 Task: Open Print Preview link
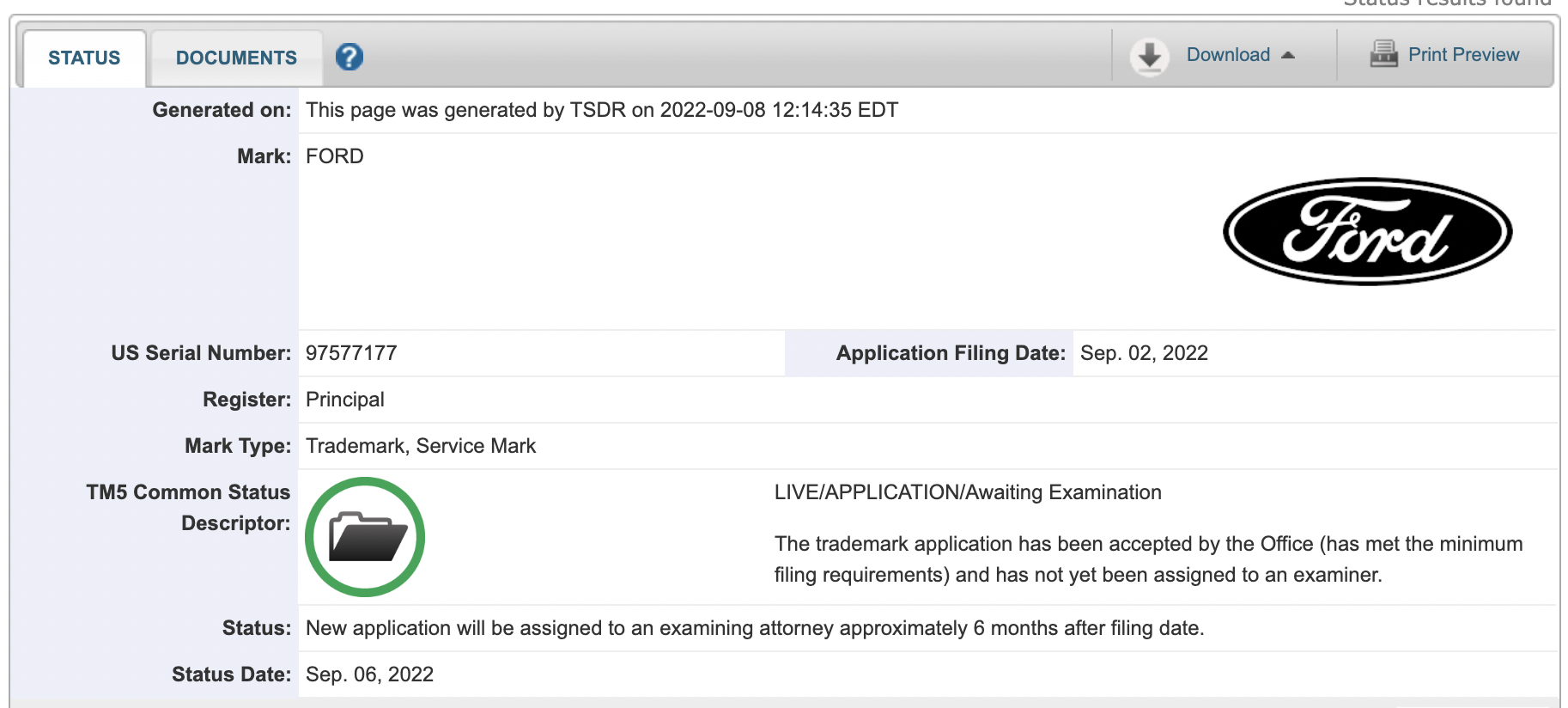point(1463,55)
